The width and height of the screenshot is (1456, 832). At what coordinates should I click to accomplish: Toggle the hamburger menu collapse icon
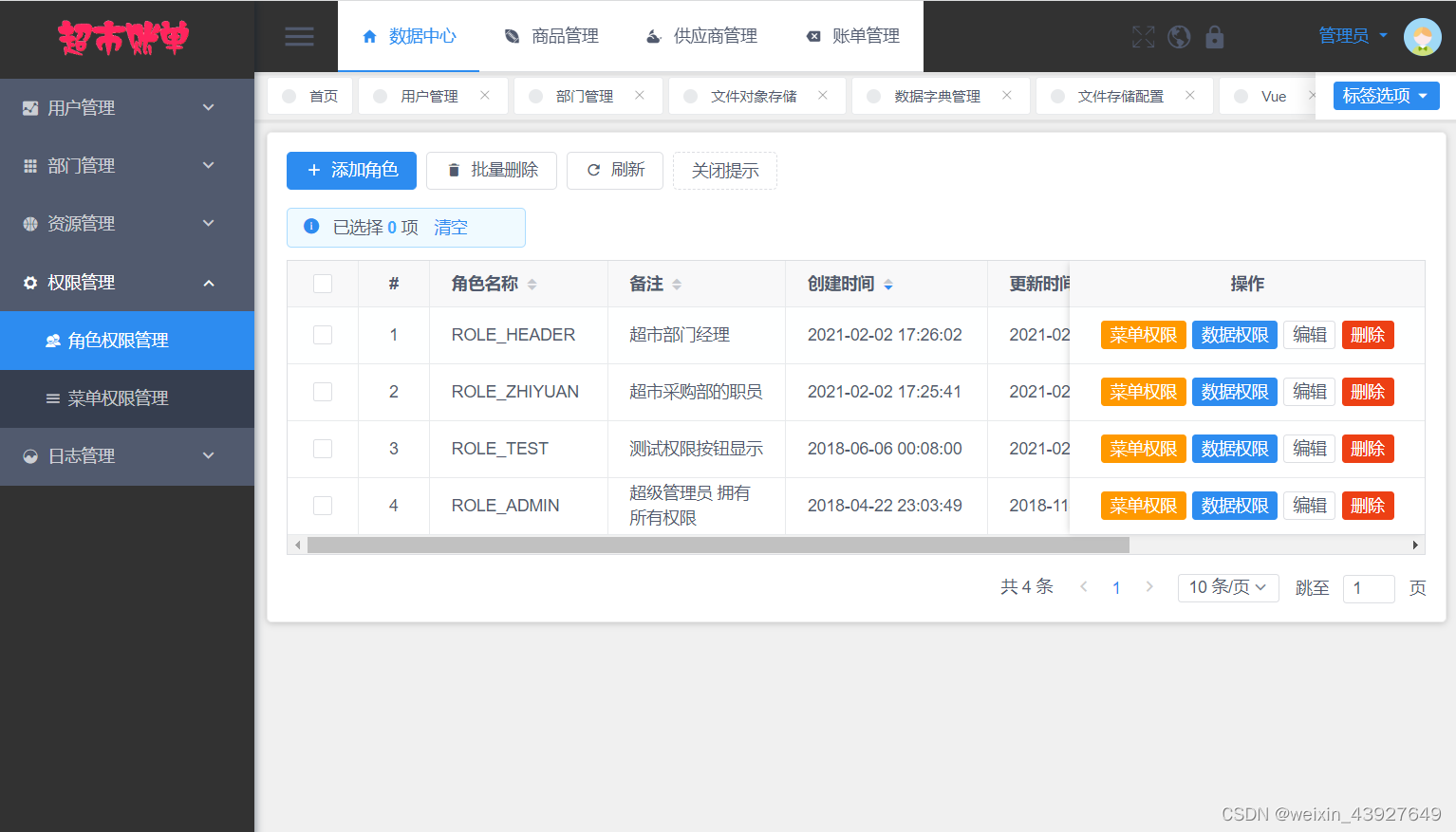299,36
